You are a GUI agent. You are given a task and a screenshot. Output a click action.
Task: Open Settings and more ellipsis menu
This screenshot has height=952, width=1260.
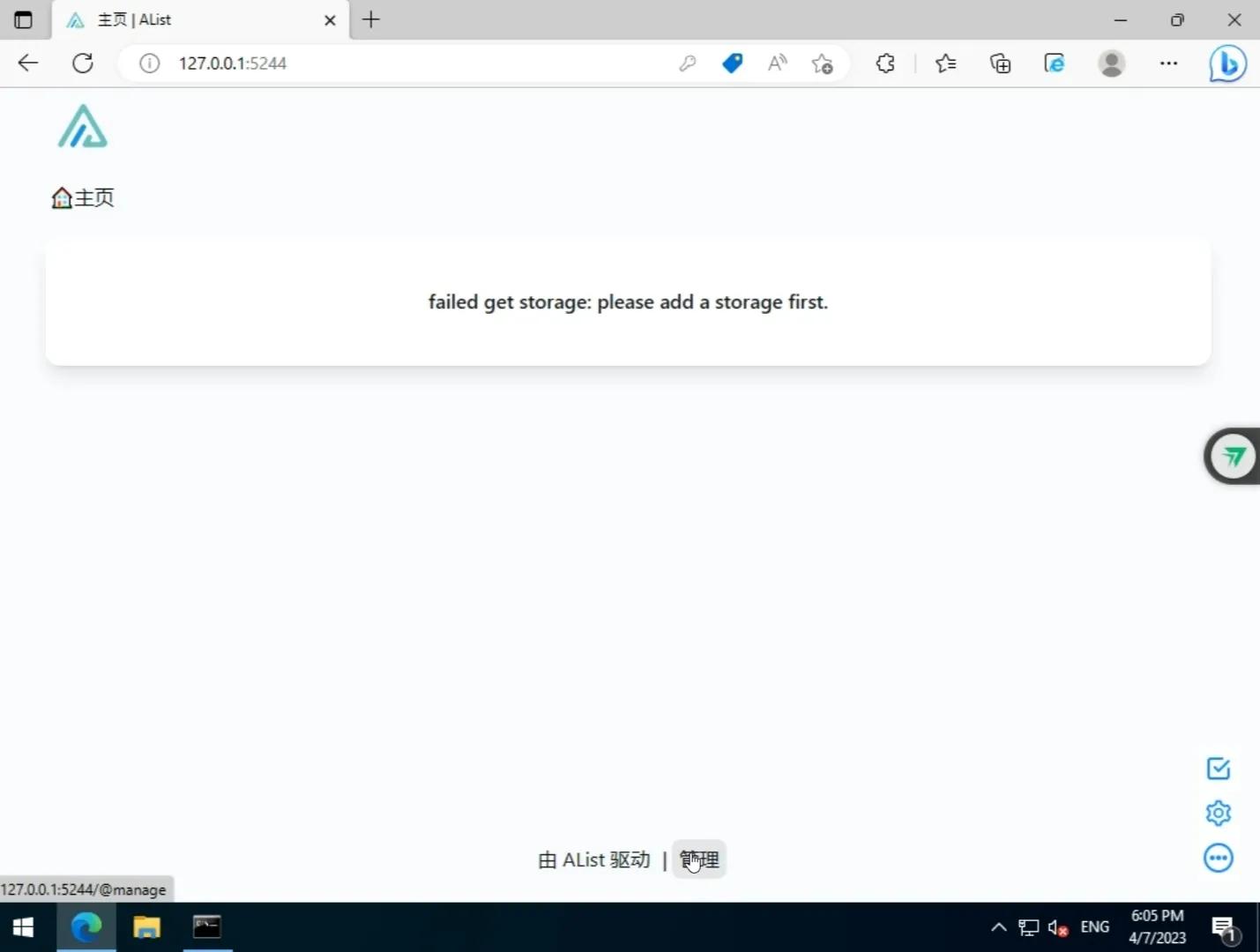(x=1169, y=63)
